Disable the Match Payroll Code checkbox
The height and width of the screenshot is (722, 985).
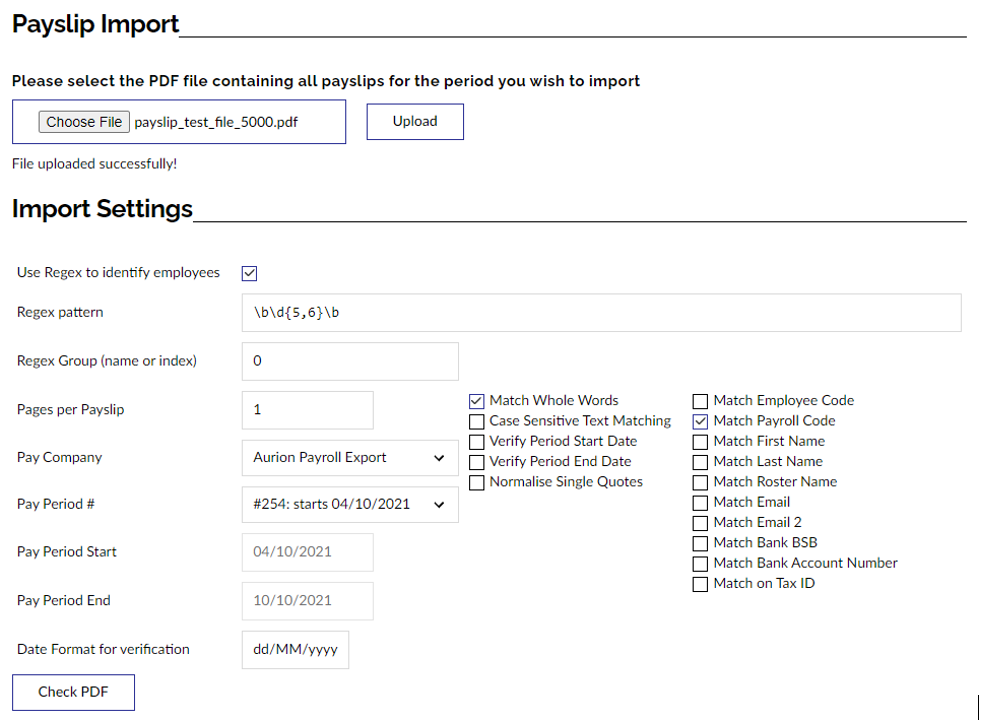pyautogui.click(x=700, y=421)
